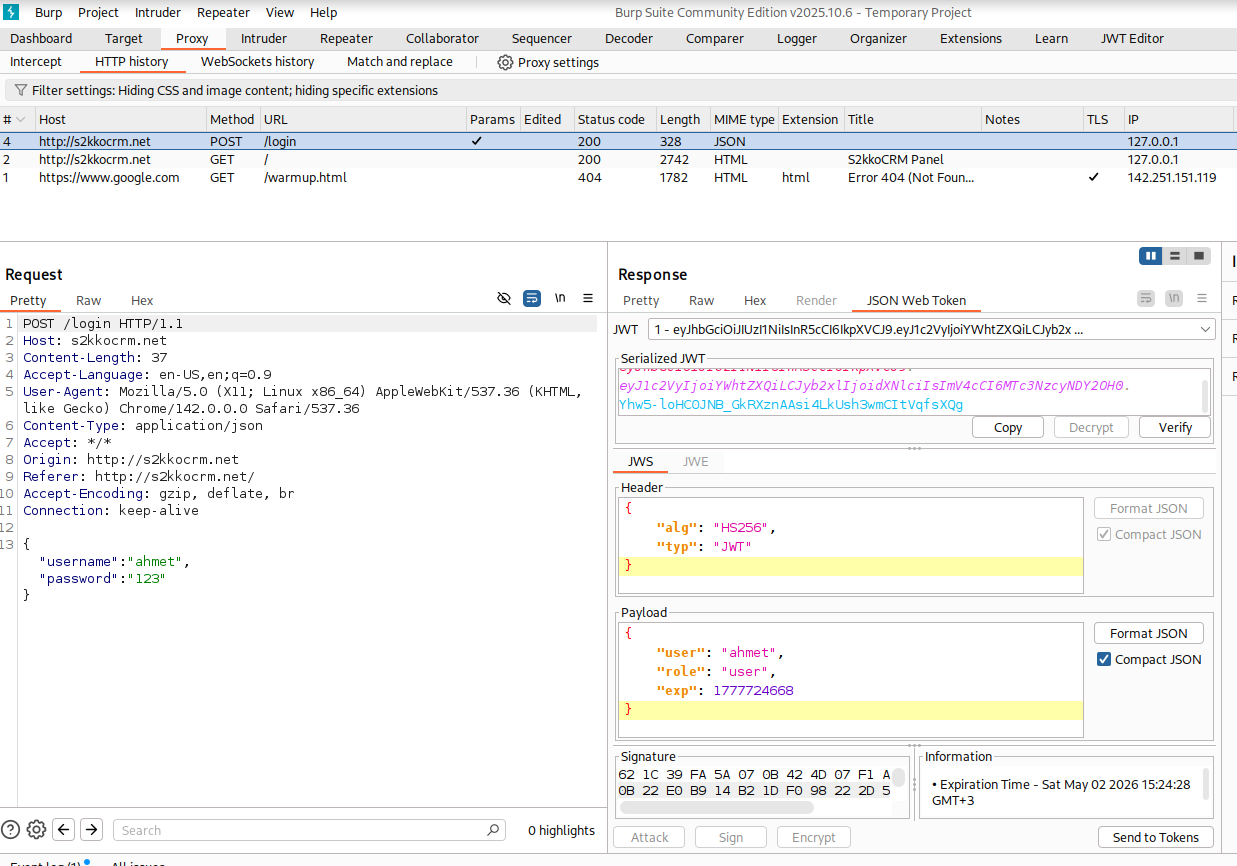Go to next match arrow
Screen dimensions: 1237x866
click(91, 830)
